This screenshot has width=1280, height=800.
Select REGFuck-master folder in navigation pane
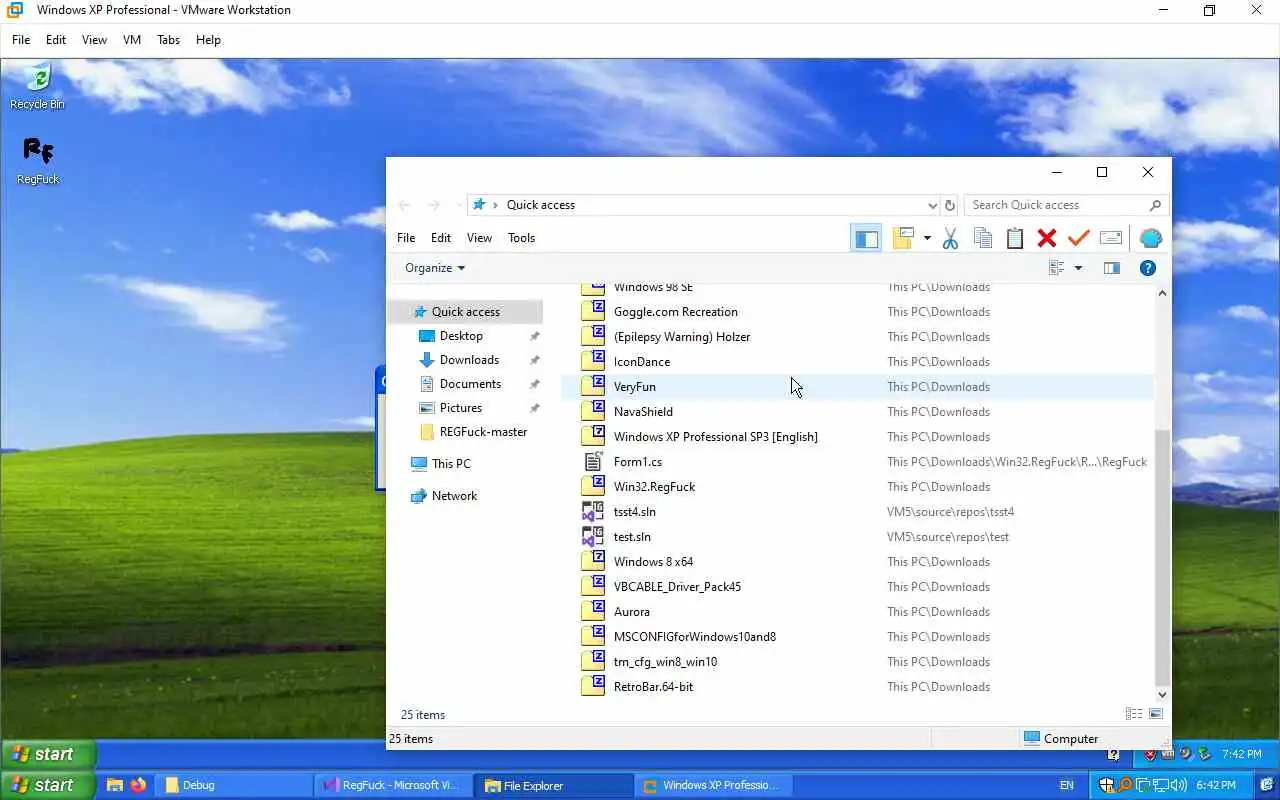pyautogui.click(x=483, y=432)
